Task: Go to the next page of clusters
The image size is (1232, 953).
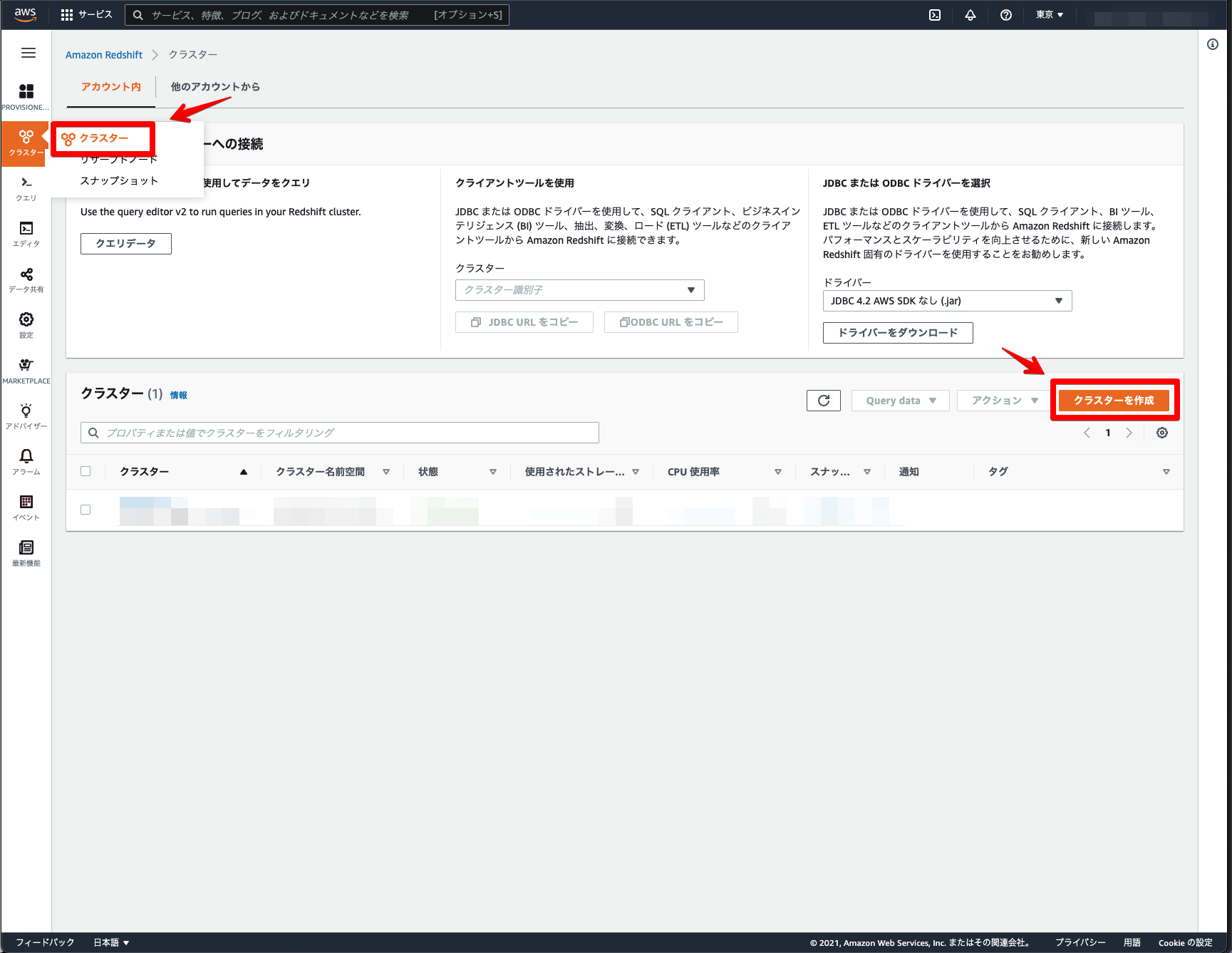Action: coord(1129,433)
